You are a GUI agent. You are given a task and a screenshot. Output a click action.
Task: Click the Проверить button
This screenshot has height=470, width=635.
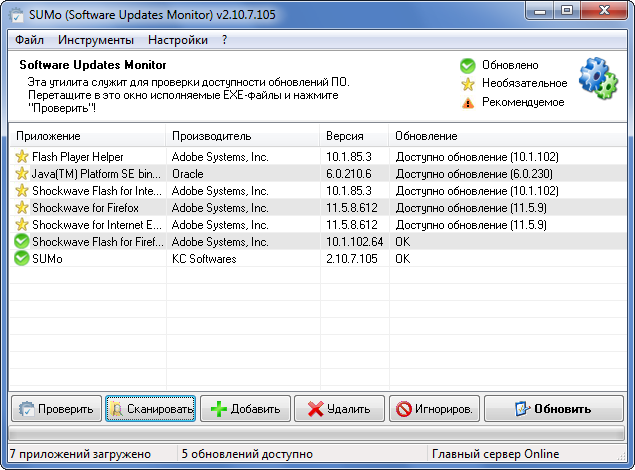pyautogui.click(x=56, y=409)
